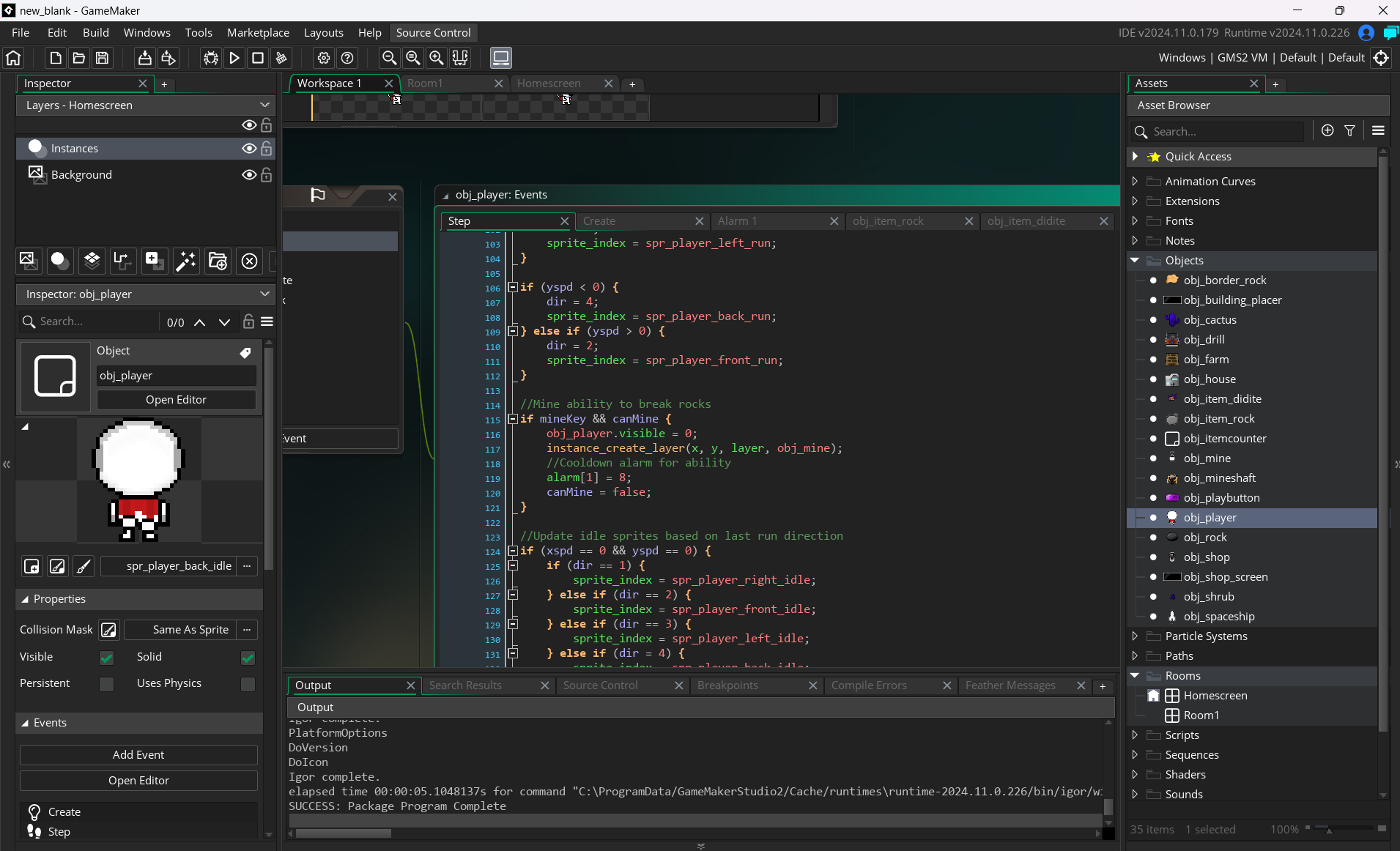Run the game with the Play button

click(234, 58)
